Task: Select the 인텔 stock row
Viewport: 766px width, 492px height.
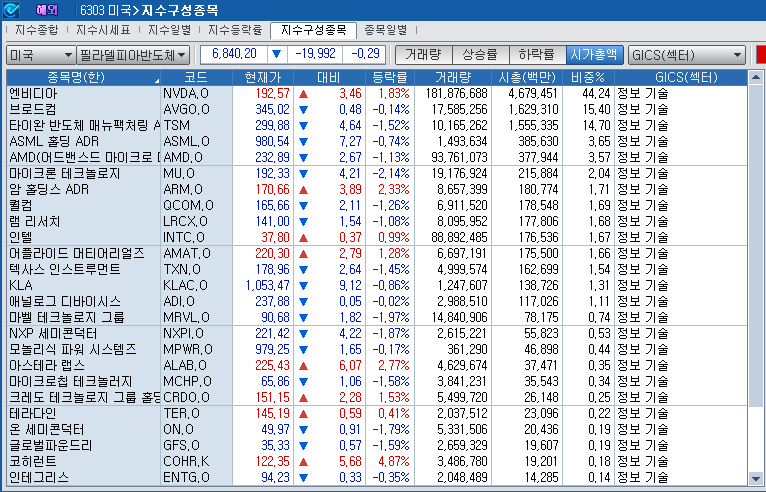Action: tap(80, 237)
